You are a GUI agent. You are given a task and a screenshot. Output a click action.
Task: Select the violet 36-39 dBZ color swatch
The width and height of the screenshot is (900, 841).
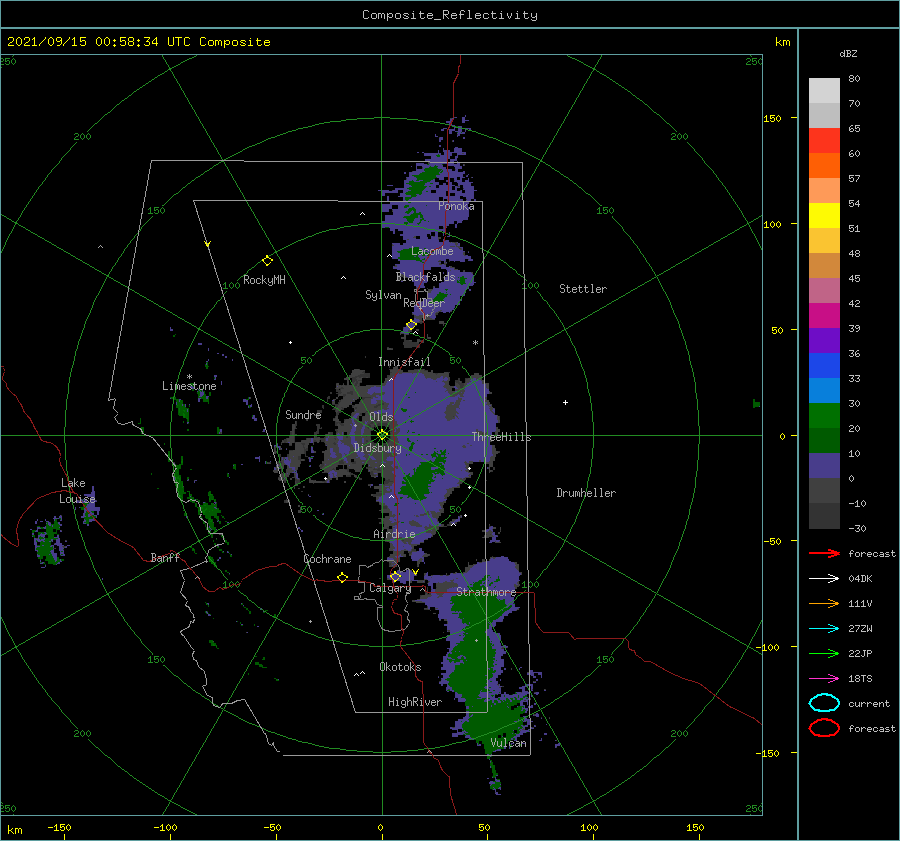click(x=824, y=340)
